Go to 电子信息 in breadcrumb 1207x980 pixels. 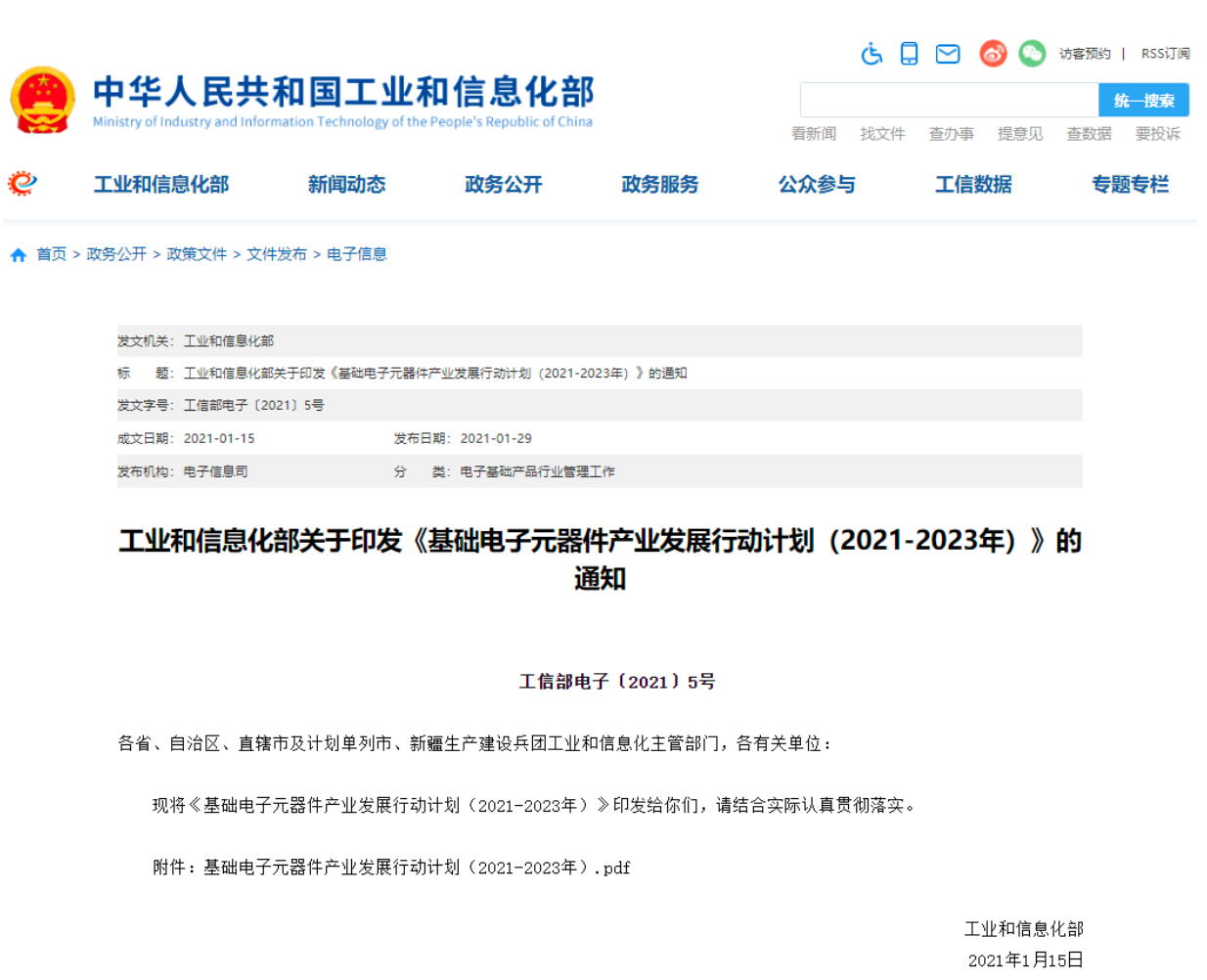(x=357, y=254)
